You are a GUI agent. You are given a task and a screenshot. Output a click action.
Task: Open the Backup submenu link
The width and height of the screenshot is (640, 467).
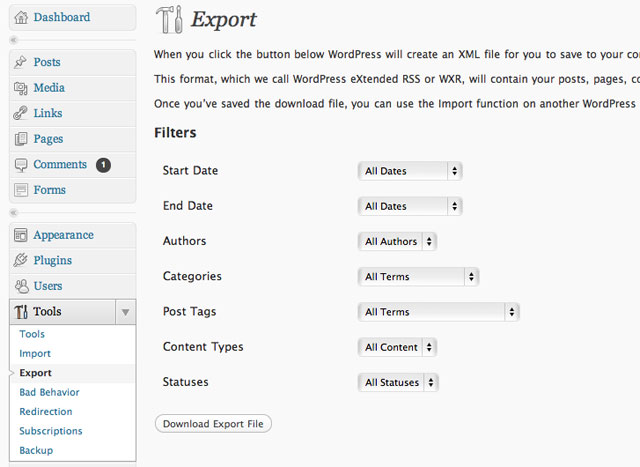click(x=36, y=450)
